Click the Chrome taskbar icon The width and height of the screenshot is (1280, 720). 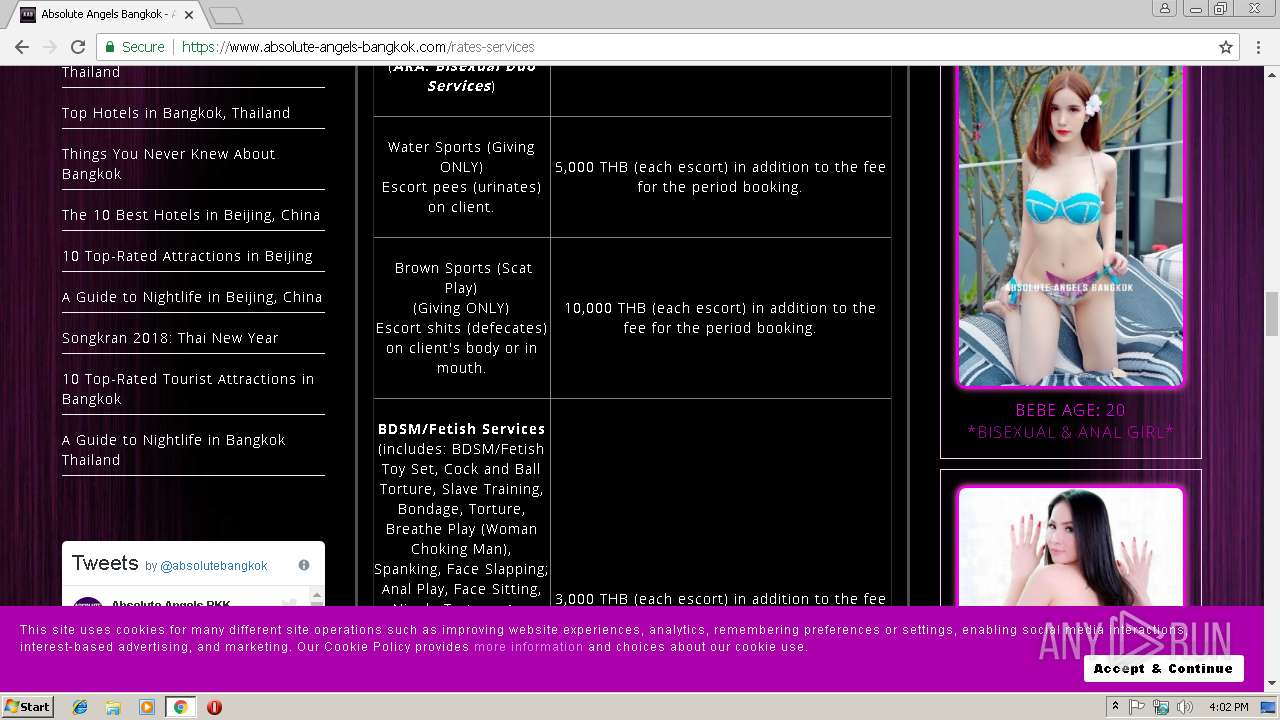(x=180, y=707)
